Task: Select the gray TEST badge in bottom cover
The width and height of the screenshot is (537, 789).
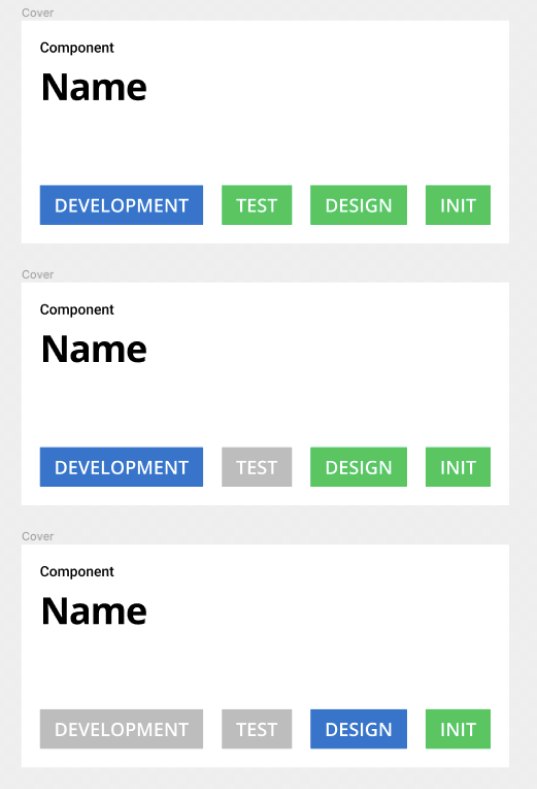Action: click(x=257, y=729)
